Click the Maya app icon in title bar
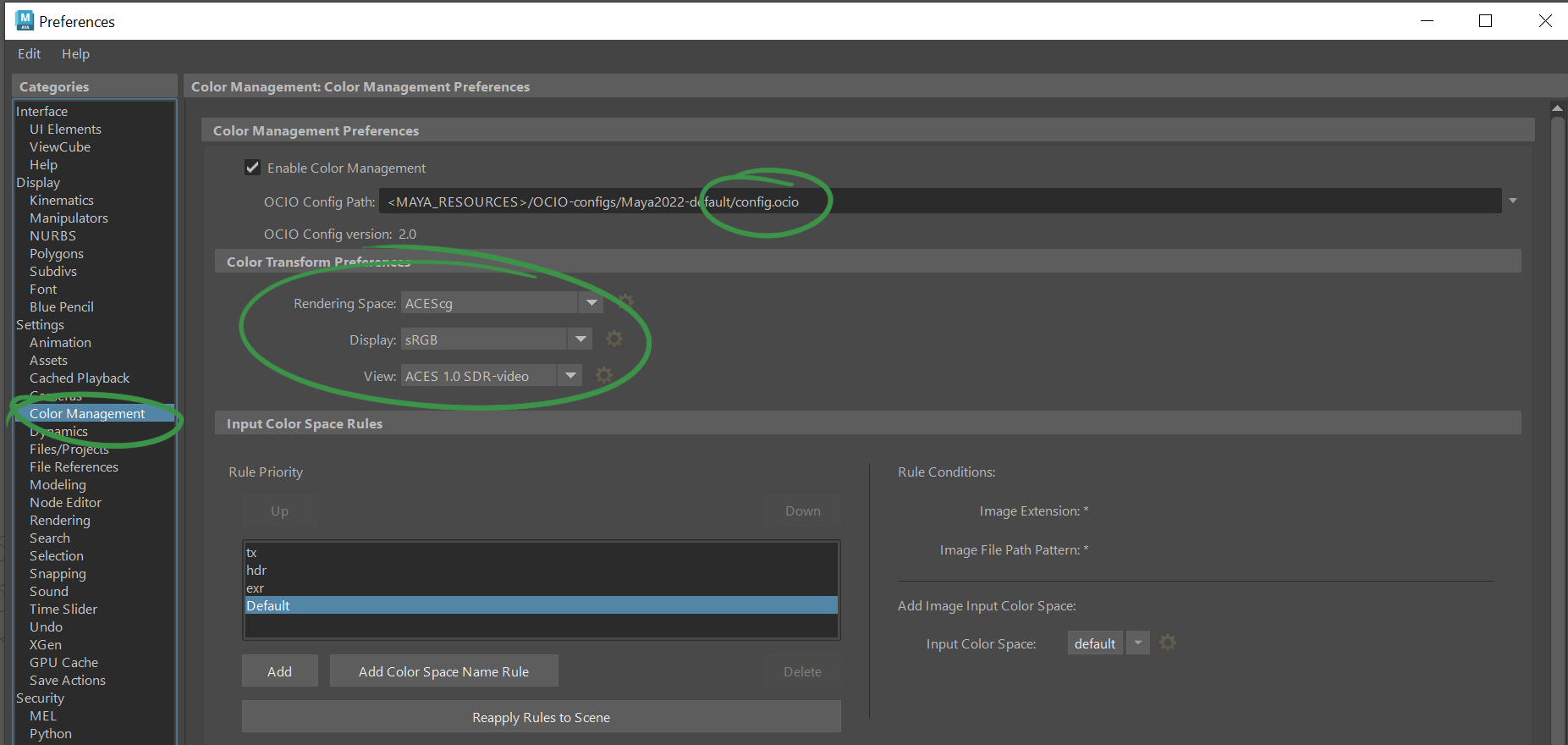Viewport: 1568px width, 745px height. pyautogui.click(x=25, y=20)
